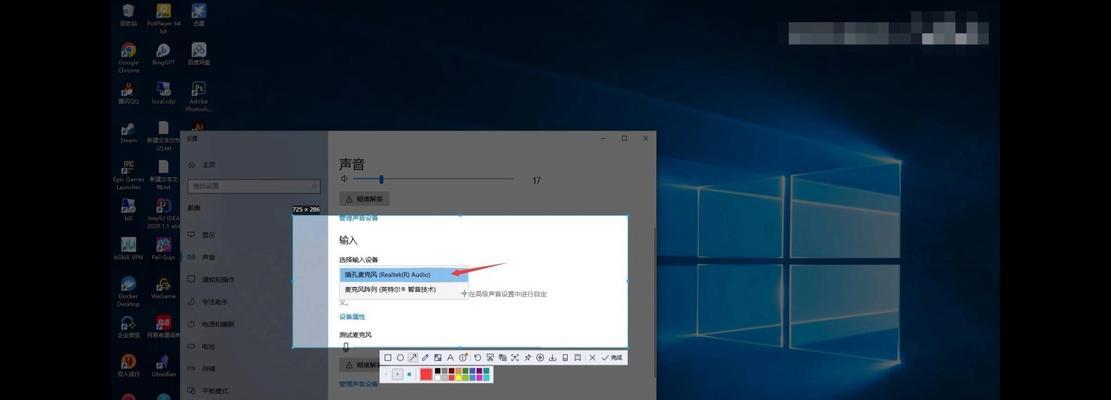1111x400 pixels.
Task: Undo the last annotation
Action: tap(478, 358)
